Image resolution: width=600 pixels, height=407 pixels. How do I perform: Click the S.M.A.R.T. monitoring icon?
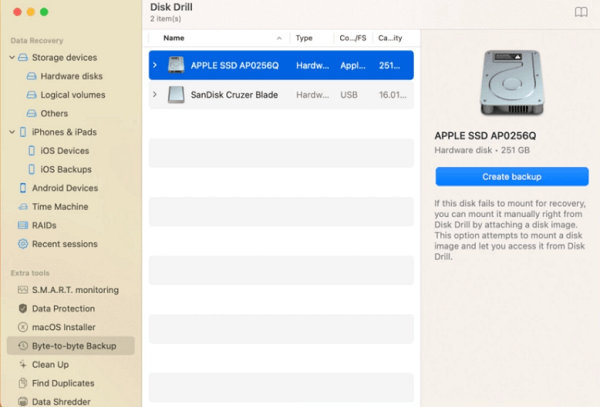(22, 290)
